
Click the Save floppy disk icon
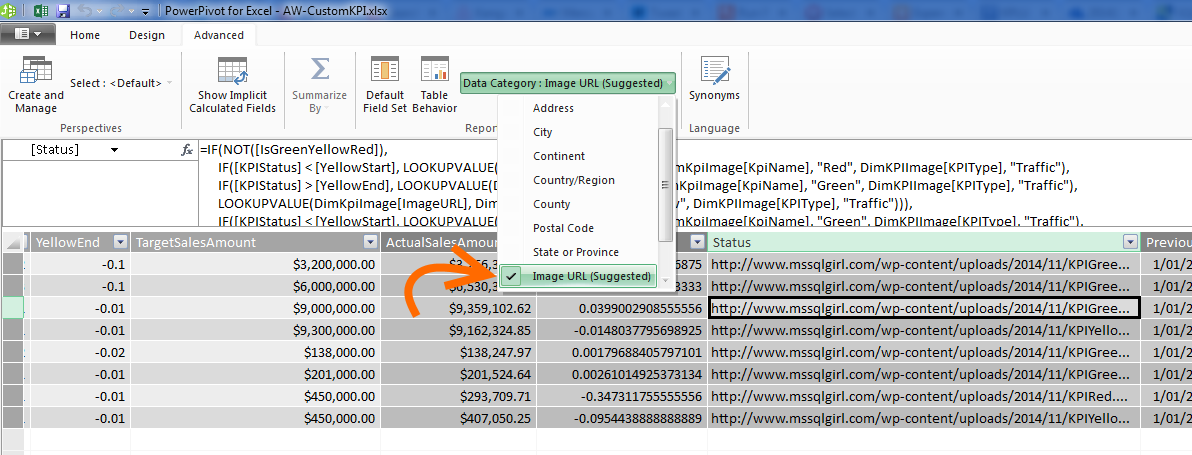[x=63, y=11]
